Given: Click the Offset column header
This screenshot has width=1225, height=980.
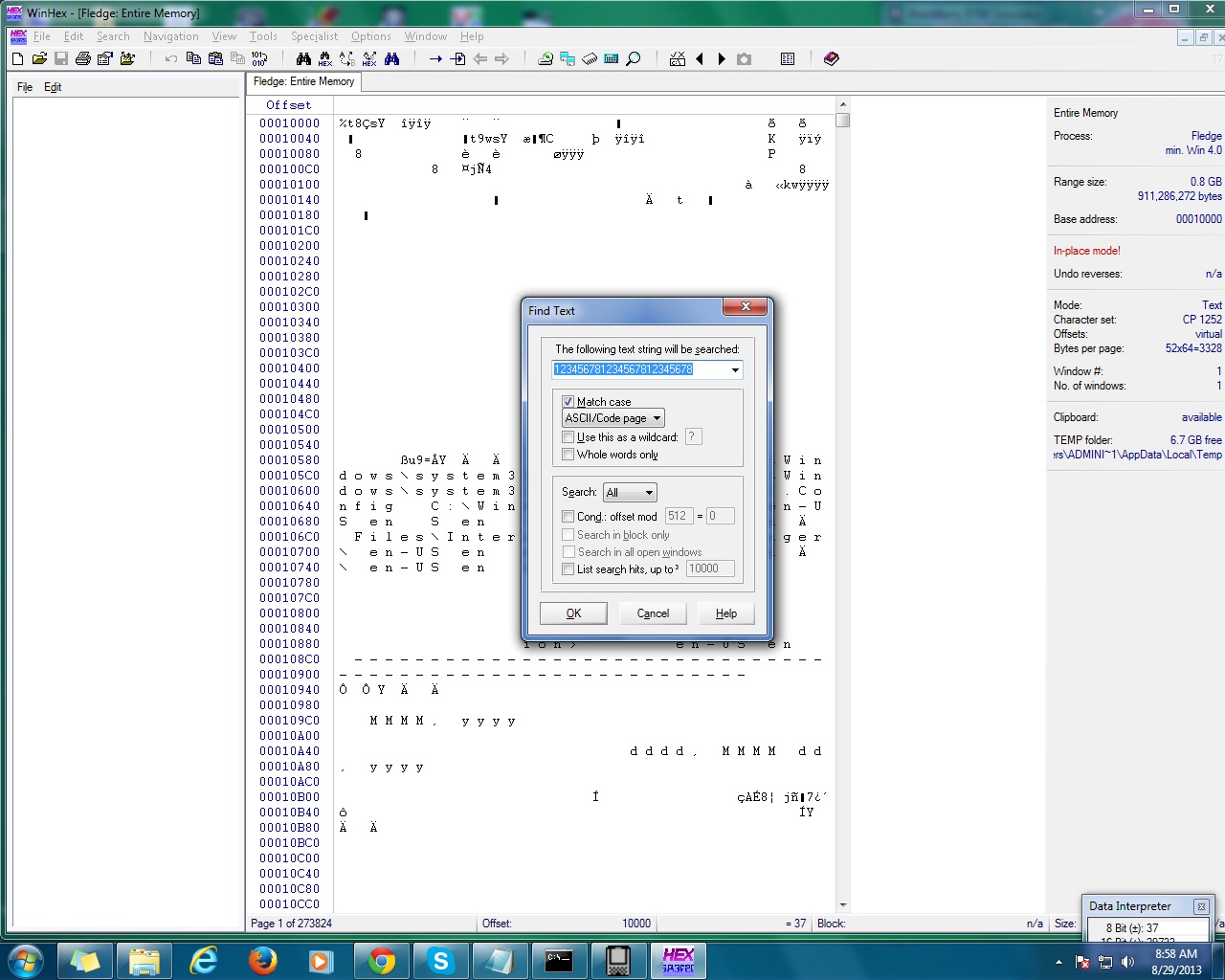Looking at the screenshot, I should [x=289, y=105].
